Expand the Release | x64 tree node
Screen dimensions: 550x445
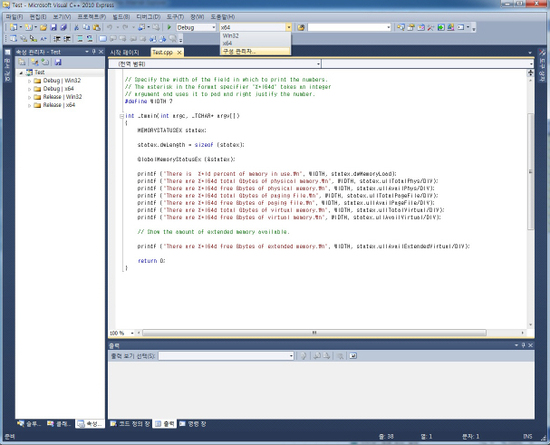30,105
